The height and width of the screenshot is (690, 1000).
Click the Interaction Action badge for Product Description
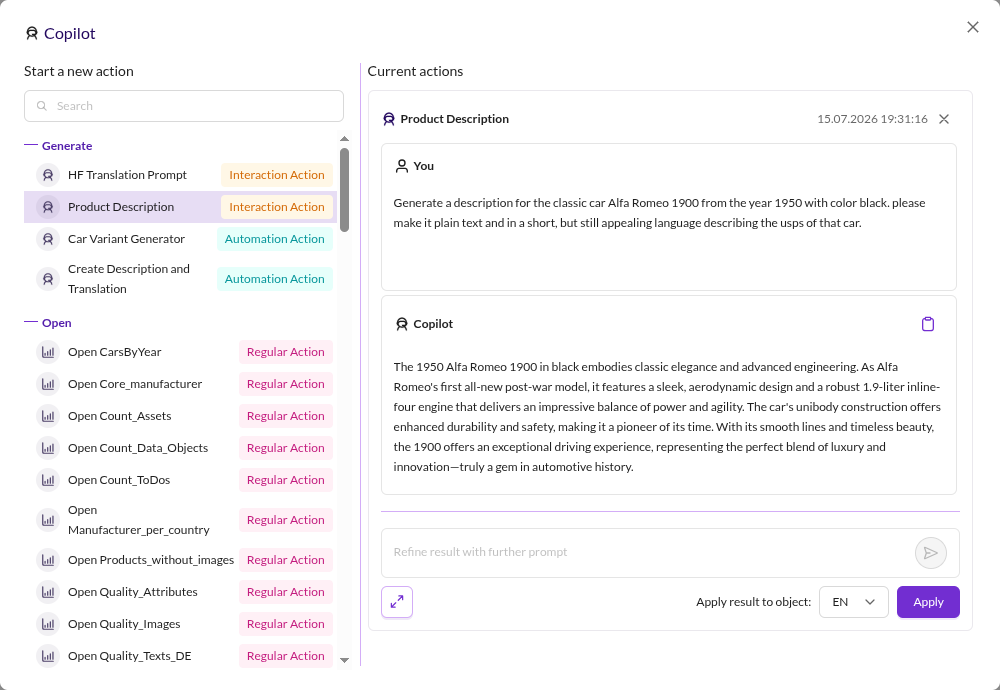click(x=277, y=207)
